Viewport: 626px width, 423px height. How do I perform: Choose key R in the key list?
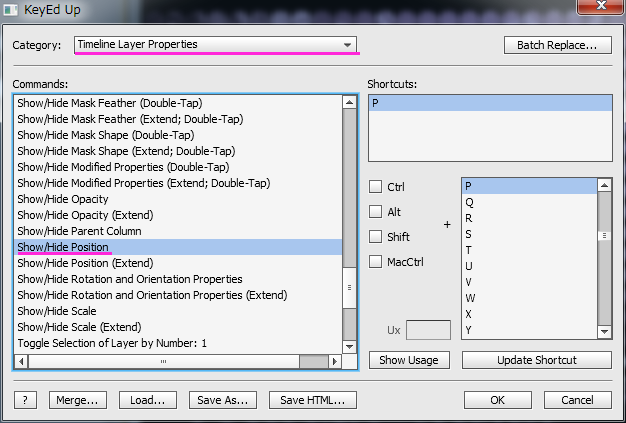coord(529,218)
